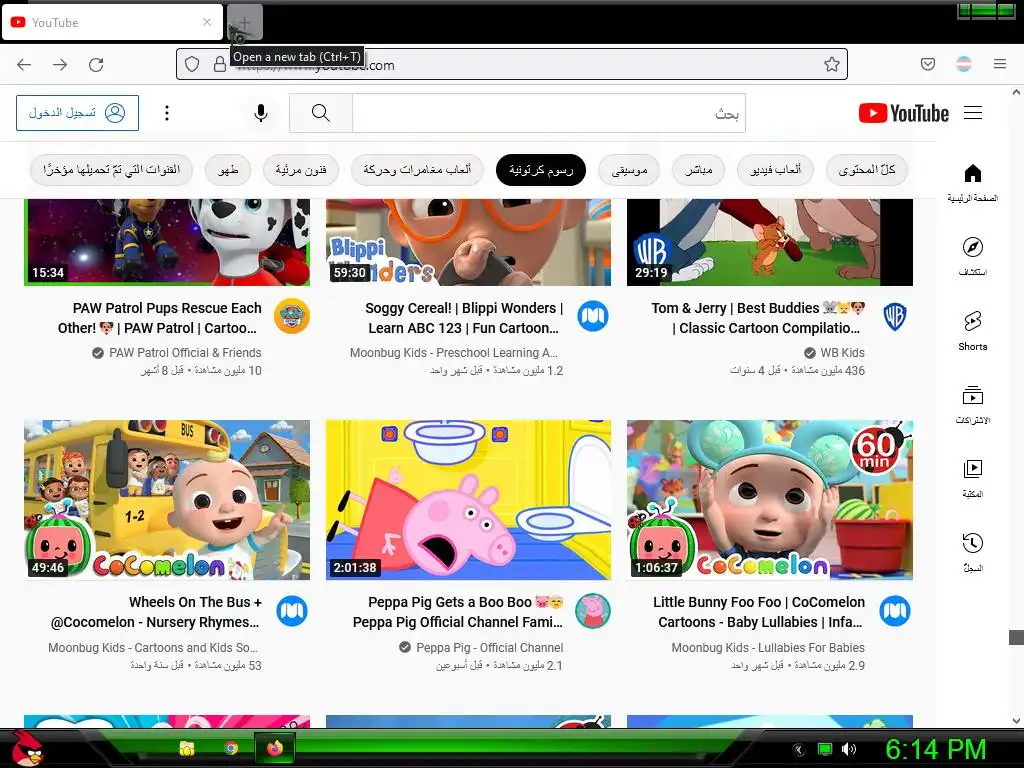Open Angry Birds start button
The height and width of the screenshot is (768, 1024).
pos(26,748)
